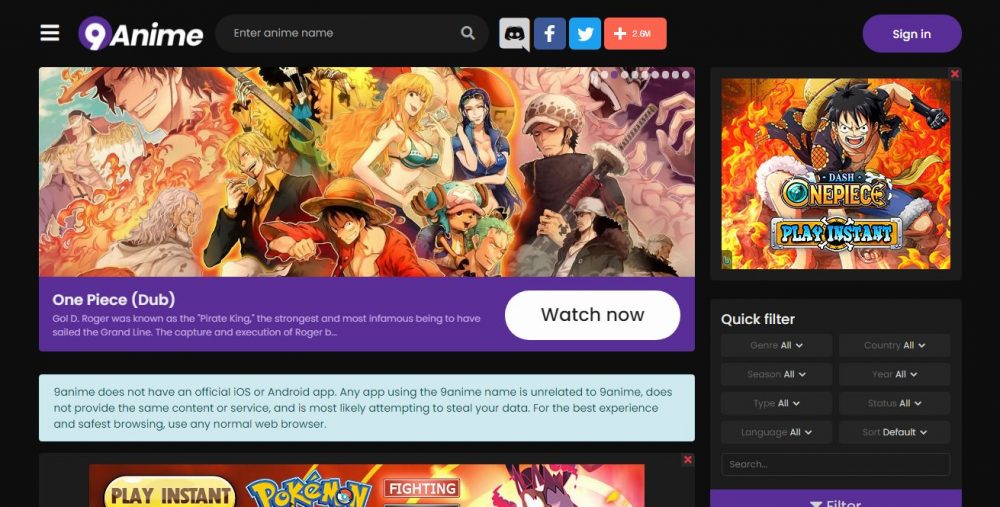Click Watch now button
Image resolution: width=1000 pixels, height=507 pixels.
coord(592,314)
